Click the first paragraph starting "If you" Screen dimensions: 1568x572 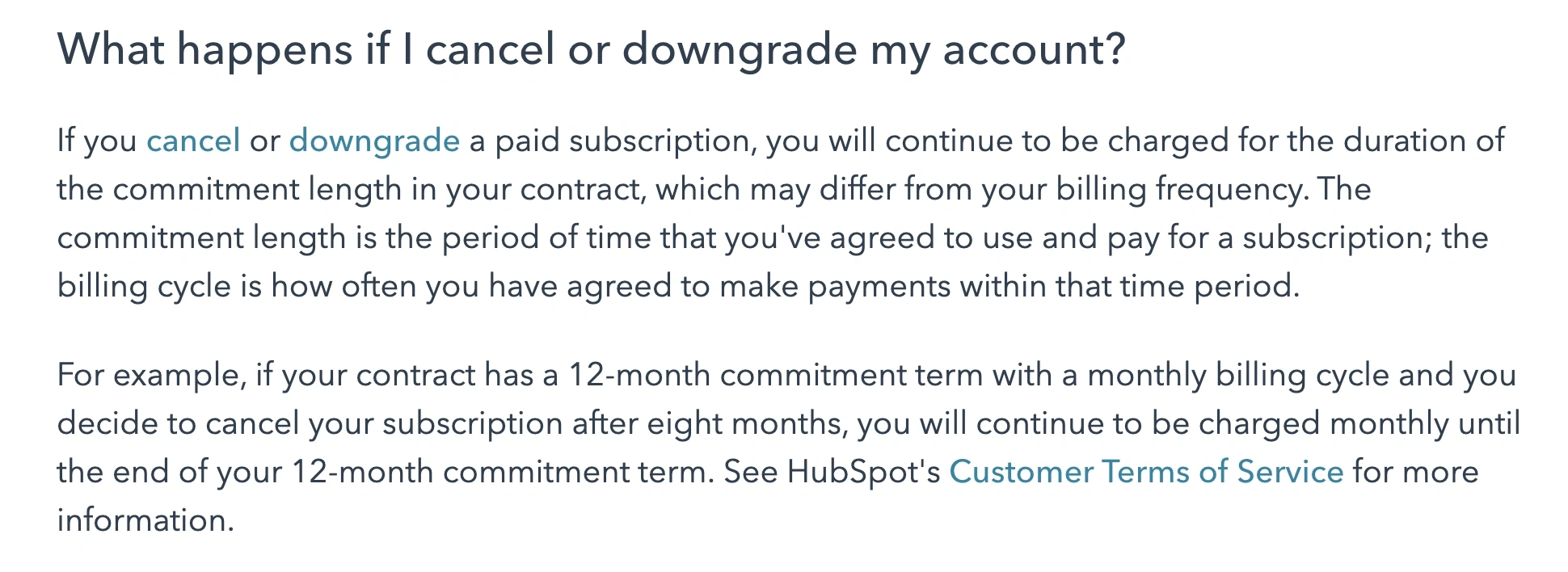click(x=780, y=213)
